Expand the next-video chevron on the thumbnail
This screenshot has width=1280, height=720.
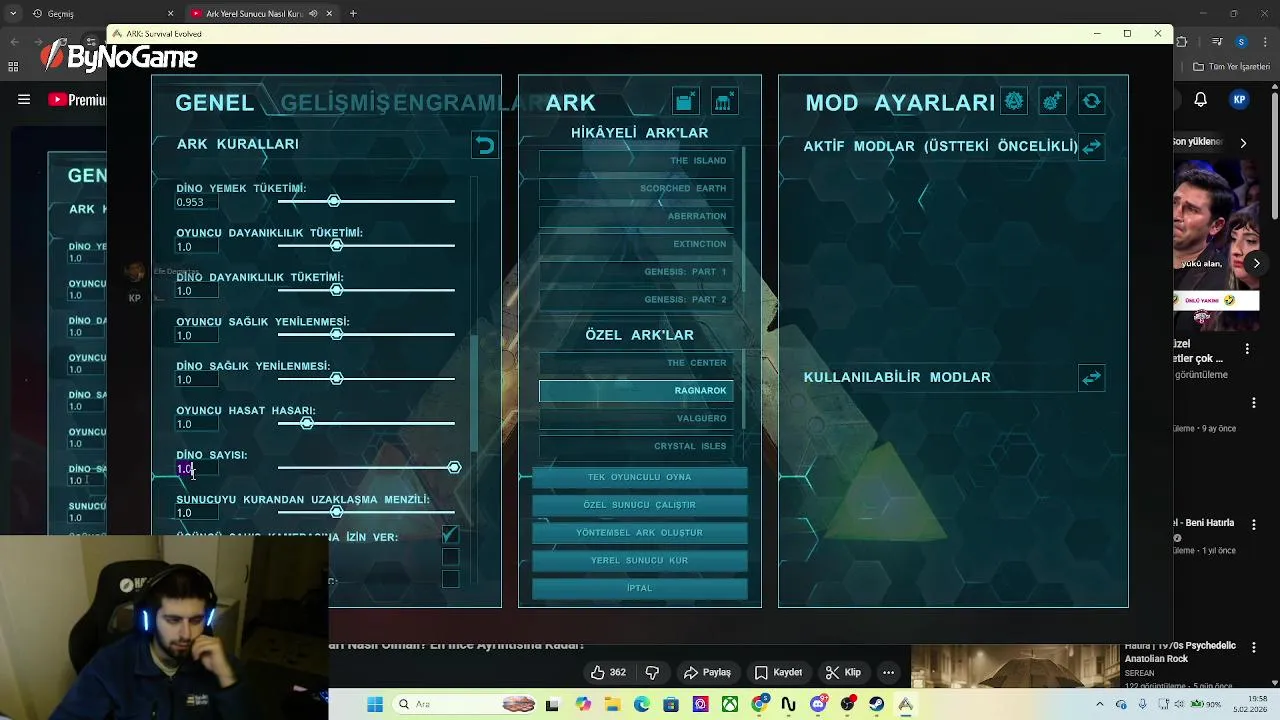point(1257,263)
